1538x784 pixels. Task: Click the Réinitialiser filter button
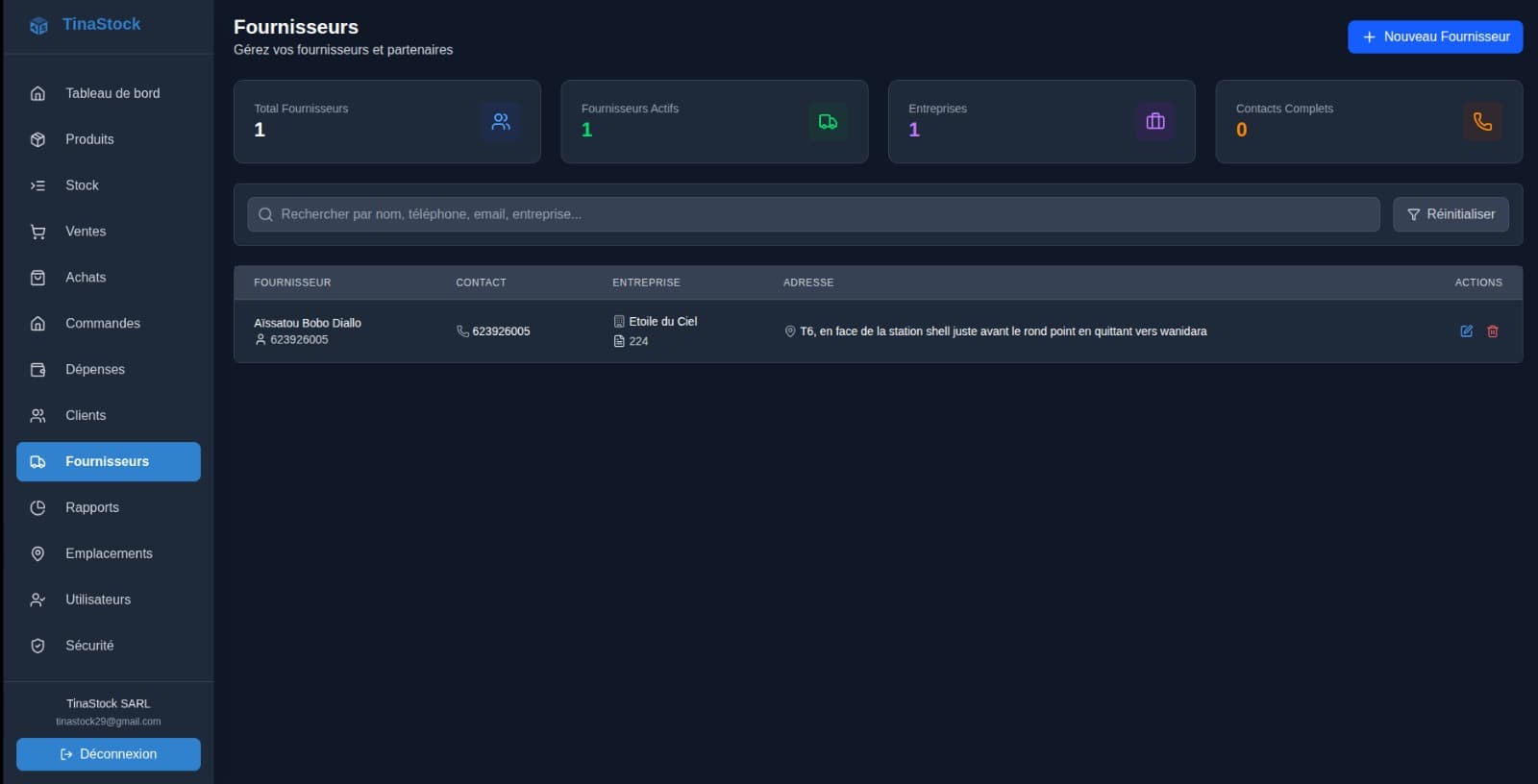1451,214
